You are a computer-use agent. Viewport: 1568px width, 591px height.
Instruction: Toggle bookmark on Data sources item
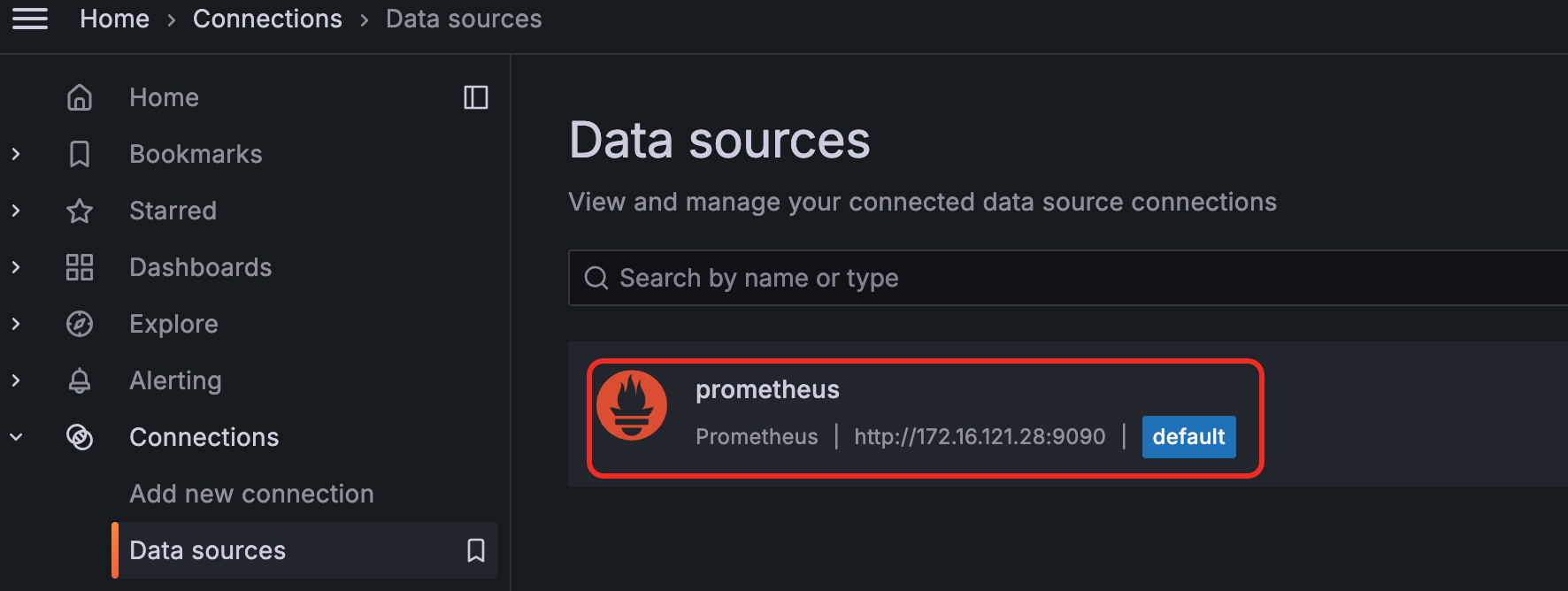pos(476,550)
